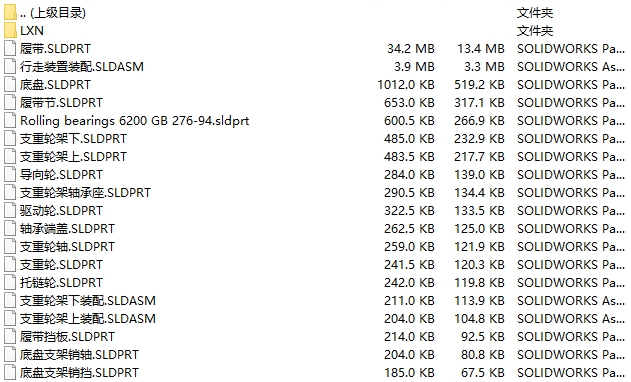Screen dimensions: 631x382
Task: Select 底盘支架销轴.SLDPRT file entry
Action: click(79, 355)
